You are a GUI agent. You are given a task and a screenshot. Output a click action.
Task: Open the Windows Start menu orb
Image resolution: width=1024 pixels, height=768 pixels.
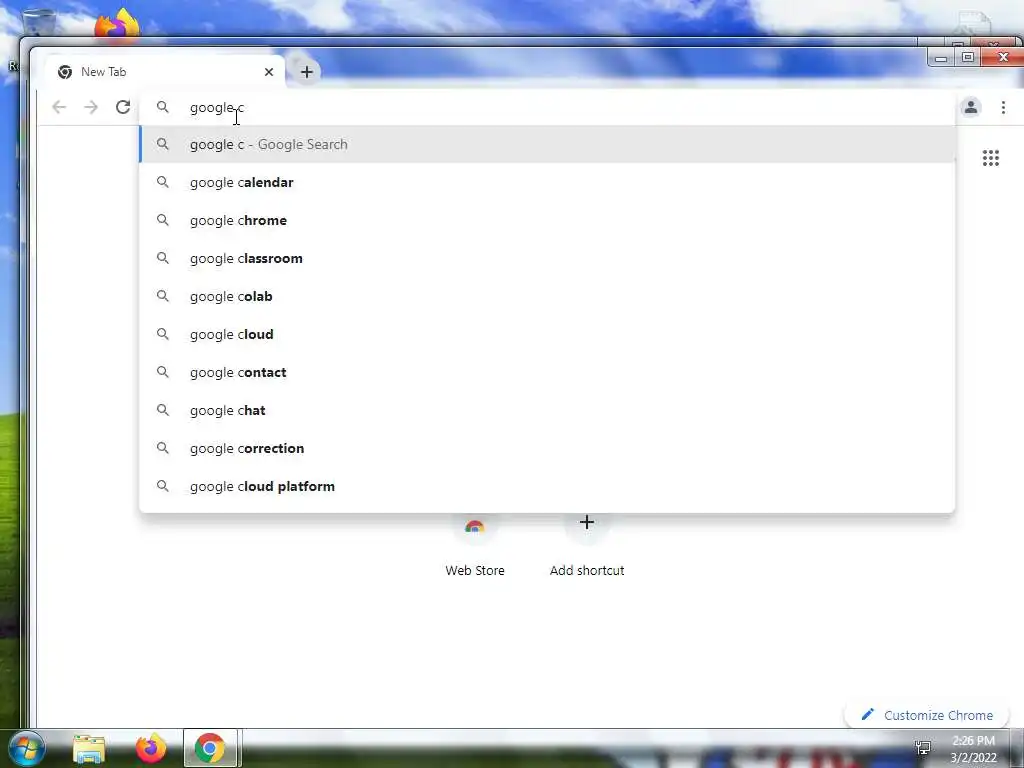coord(26,748)
